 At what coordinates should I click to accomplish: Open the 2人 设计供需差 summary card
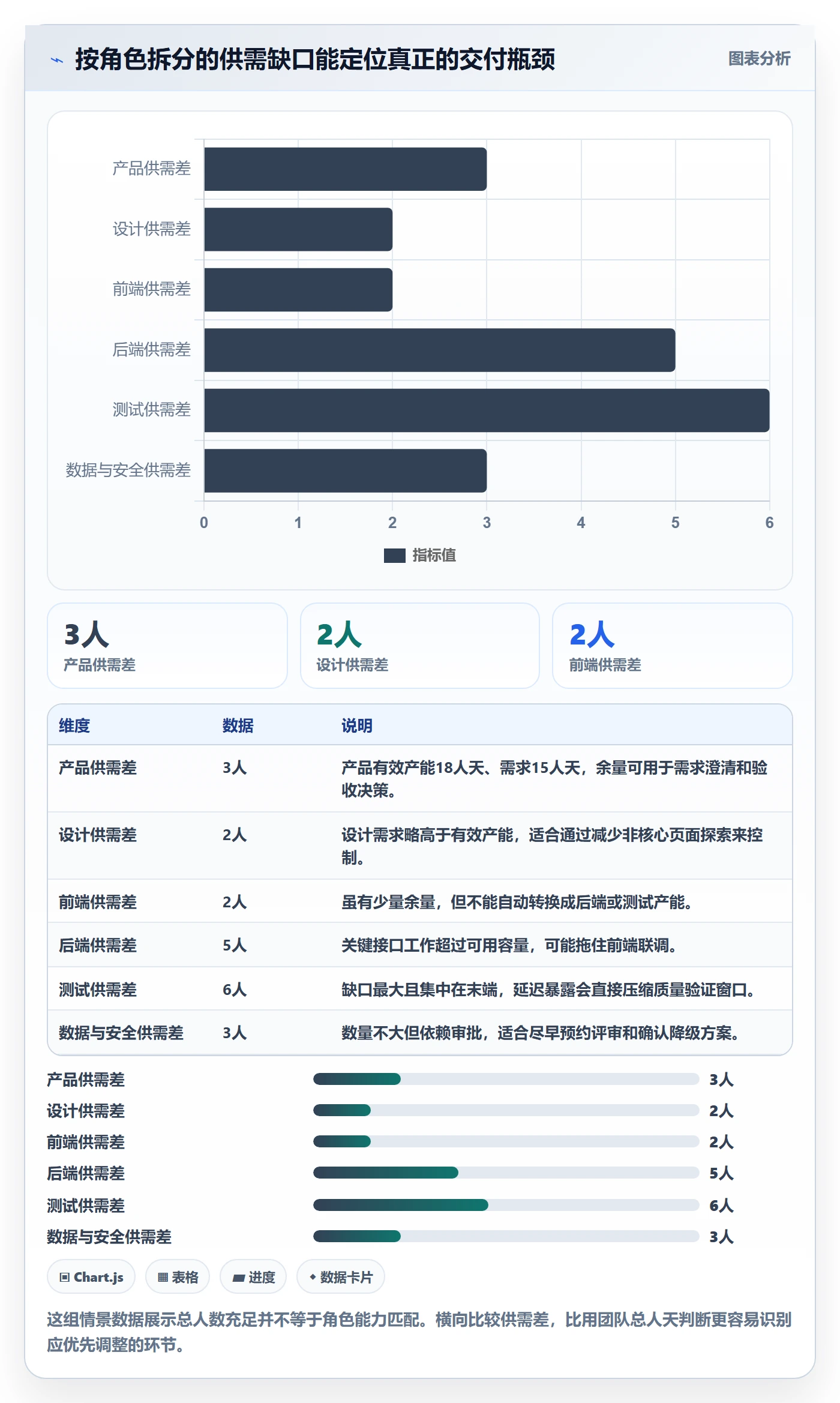coord(420,646)
